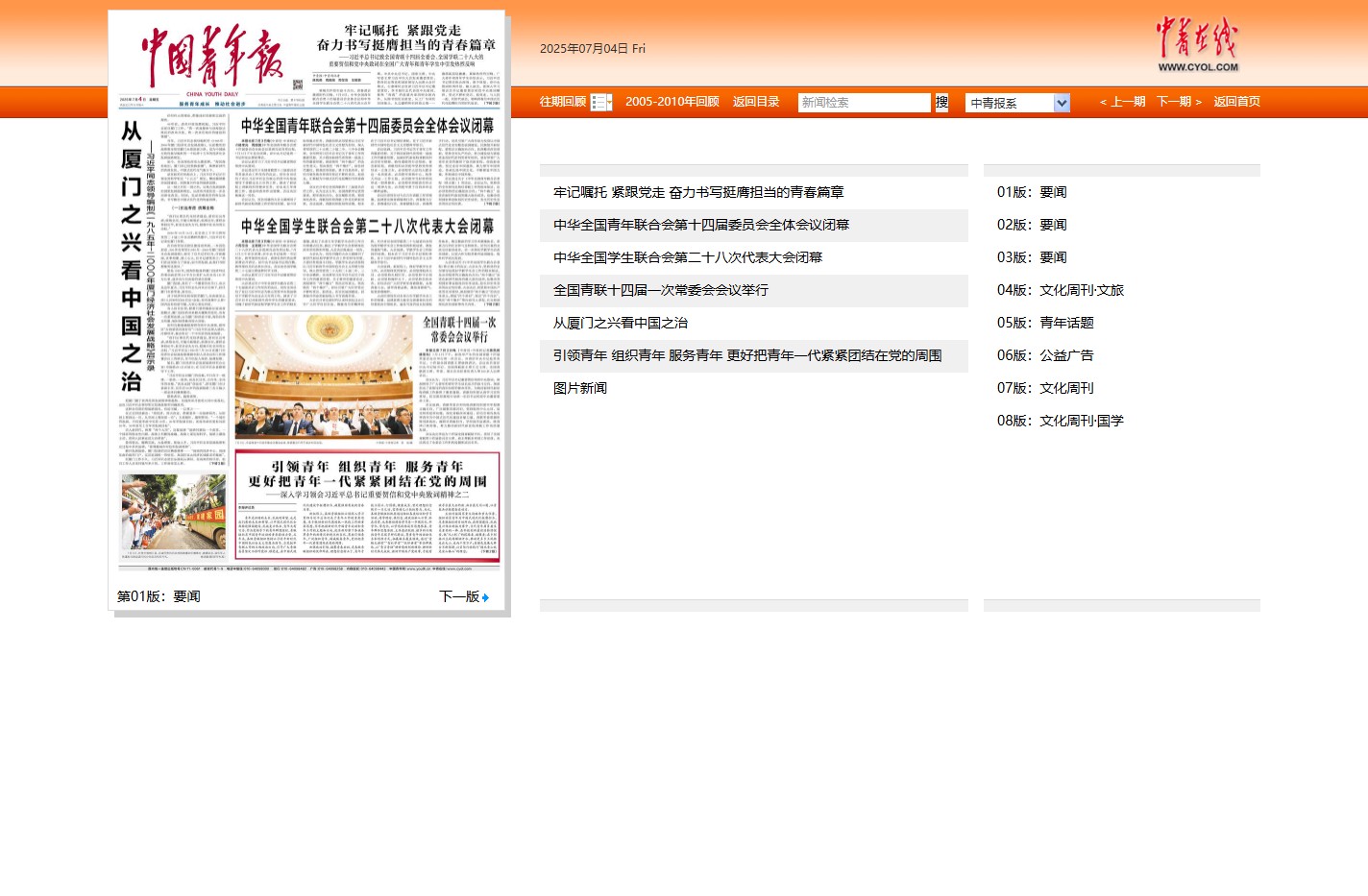The image size is (1368, 896).
Task: Click headline 中华全国学生联合会第二十八次代表大会闭幕 on page image
Action: pyautogui.click(x=367, y=227)
